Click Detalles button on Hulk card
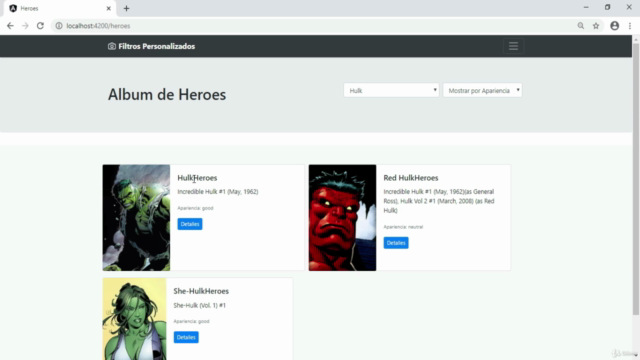 (190, 224)
